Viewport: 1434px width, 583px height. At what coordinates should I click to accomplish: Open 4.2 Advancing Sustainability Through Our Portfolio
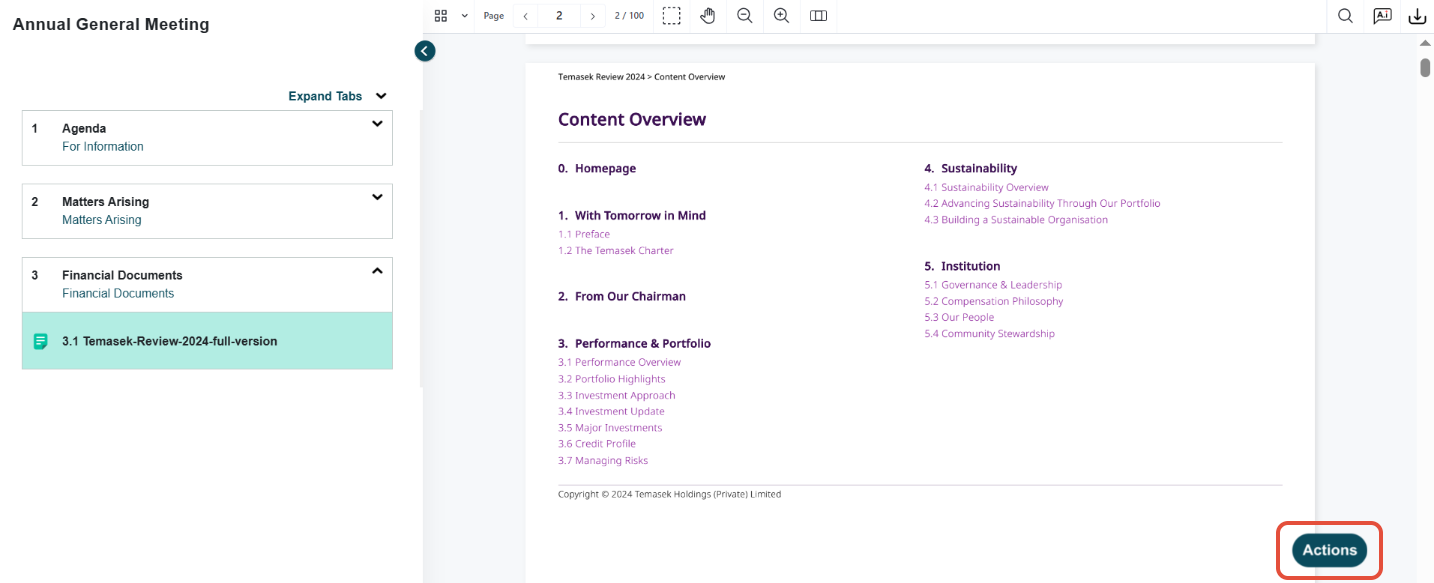coord(1043,203)
